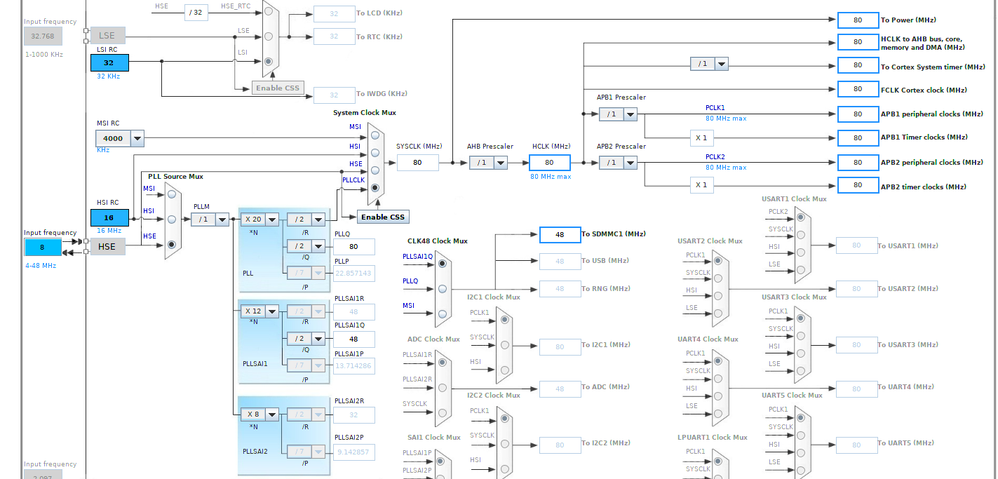Select LSE in USART1 Clock Mux
This screenshot has width=998, height=479.
pos(801,270)
